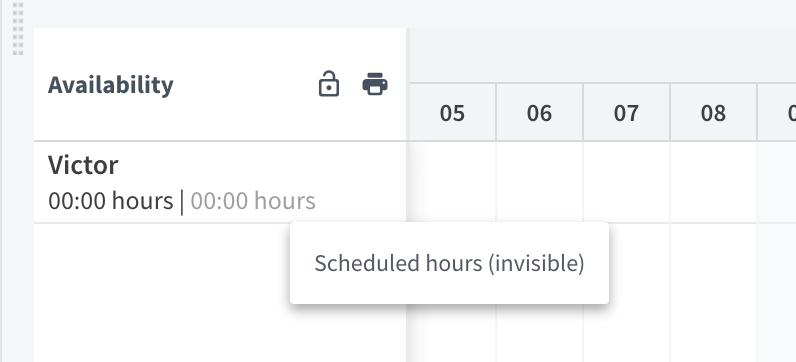Screen dimensions: 796x362
Task: Click the printer icon beside Availability
Action: [x=375, y=84]
